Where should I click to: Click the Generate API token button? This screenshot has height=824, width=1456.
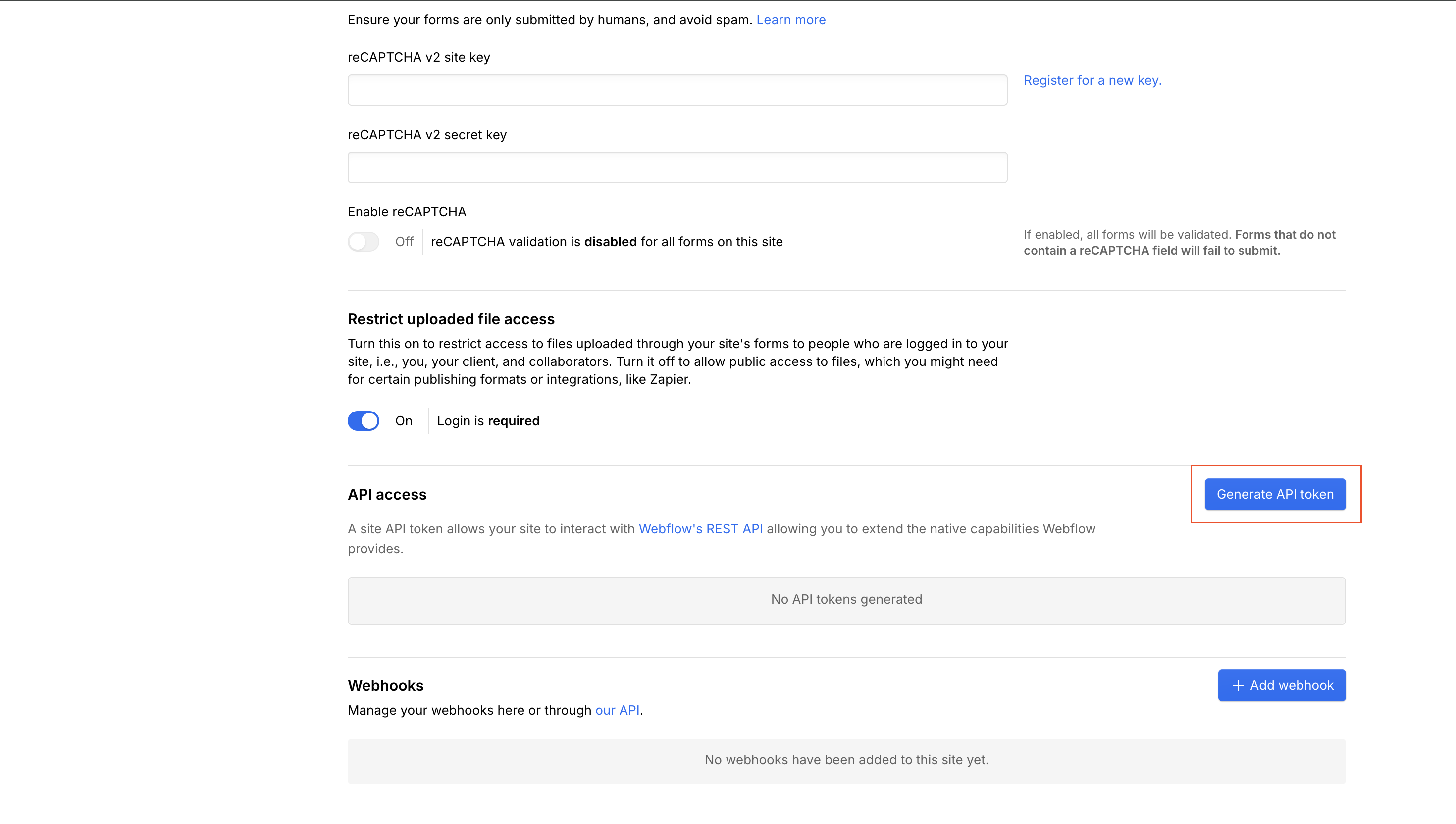[1274, 494]
